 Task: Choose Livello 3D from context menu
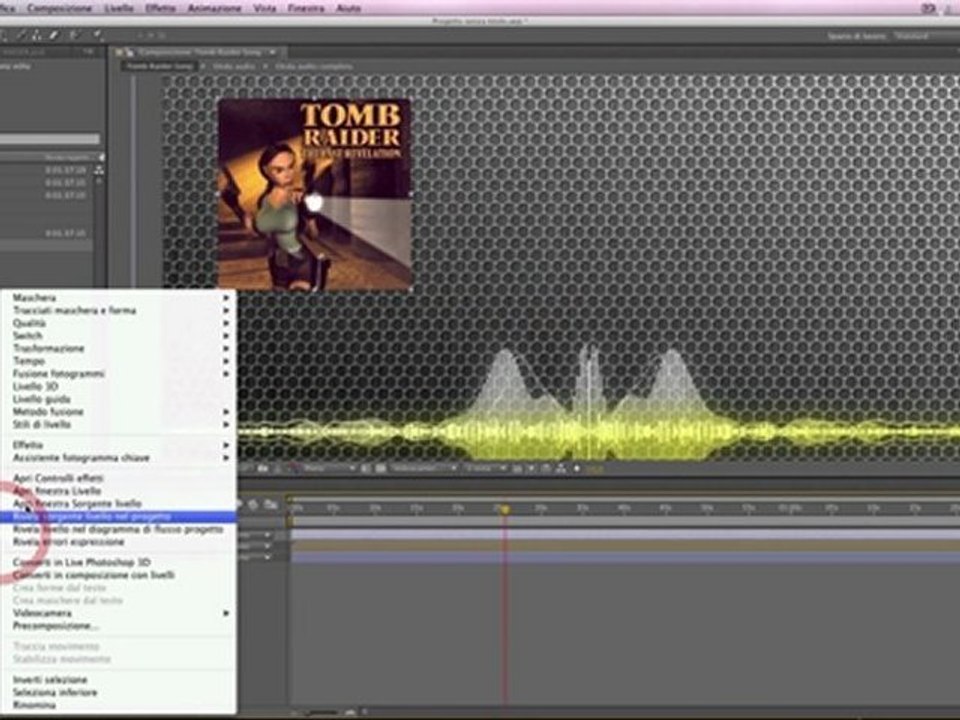click(119, 386)
